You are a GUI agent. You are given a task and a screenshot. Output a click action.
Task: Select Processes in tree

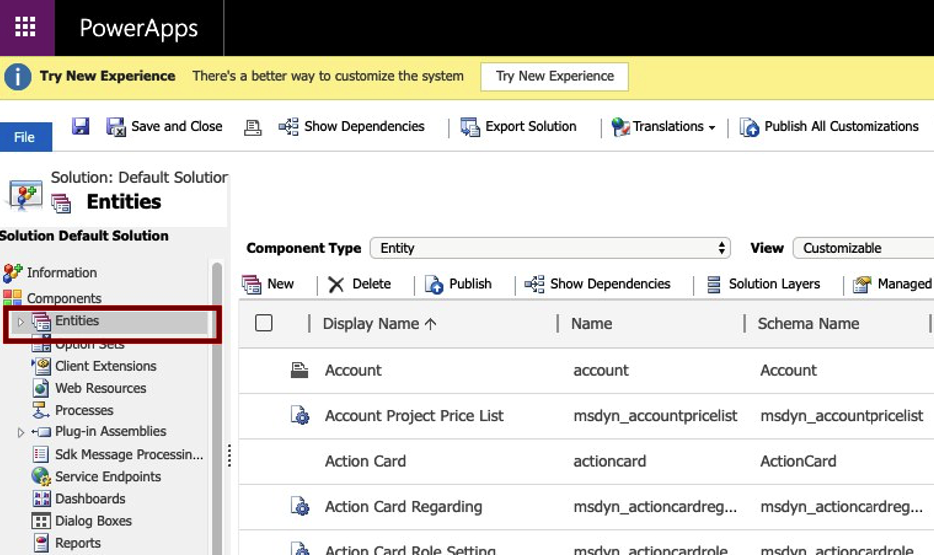[x=84, y=410]
